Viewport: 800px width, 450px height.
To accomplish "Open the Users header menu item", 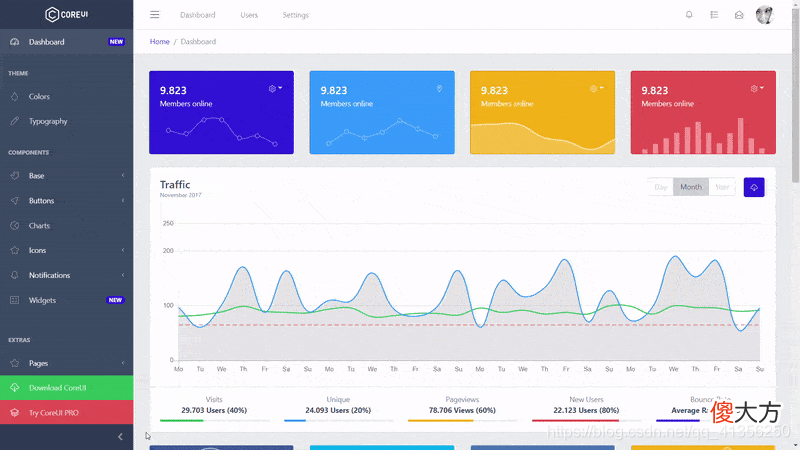I will [x=249, y=15].
